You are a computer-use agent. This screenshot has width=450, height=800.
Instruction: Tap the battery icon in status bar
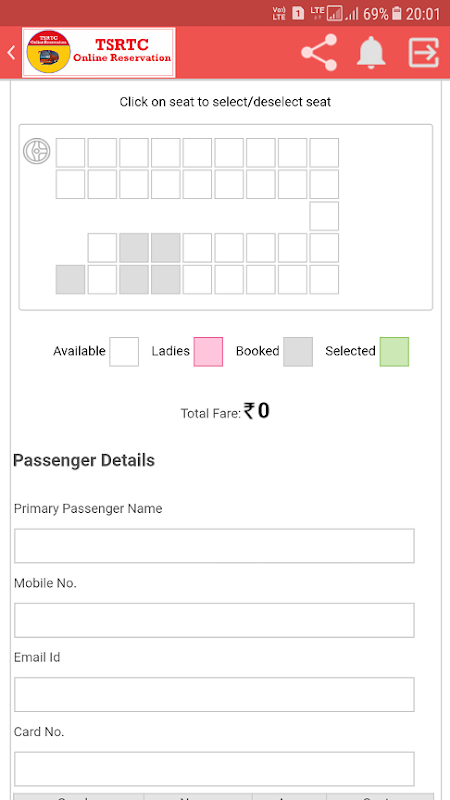click(397, 13)
